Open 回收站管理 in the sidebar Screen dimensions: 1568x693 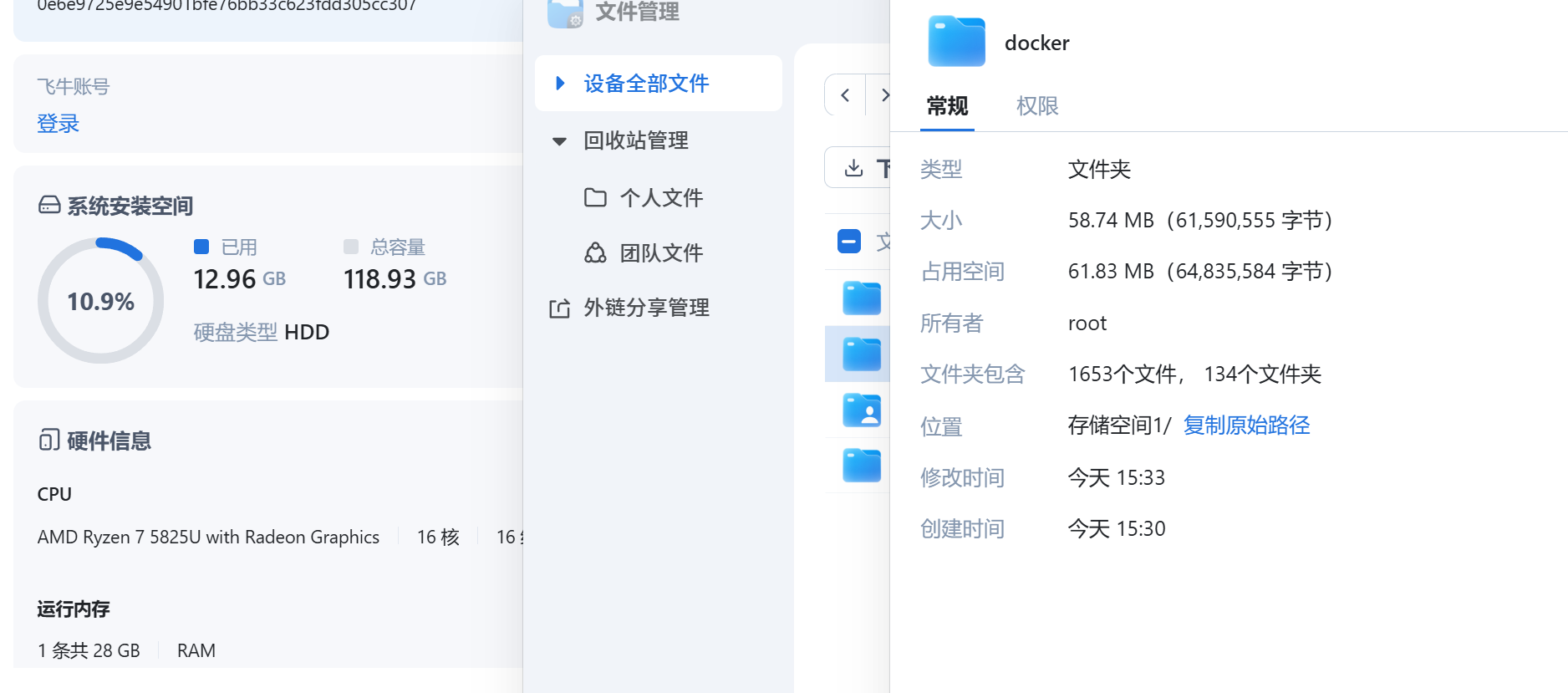636,140
